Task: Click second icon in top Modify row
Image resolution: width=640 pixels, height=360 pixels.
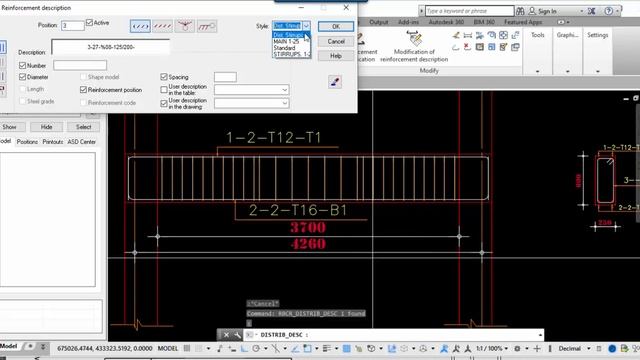Action: point(468,36)
